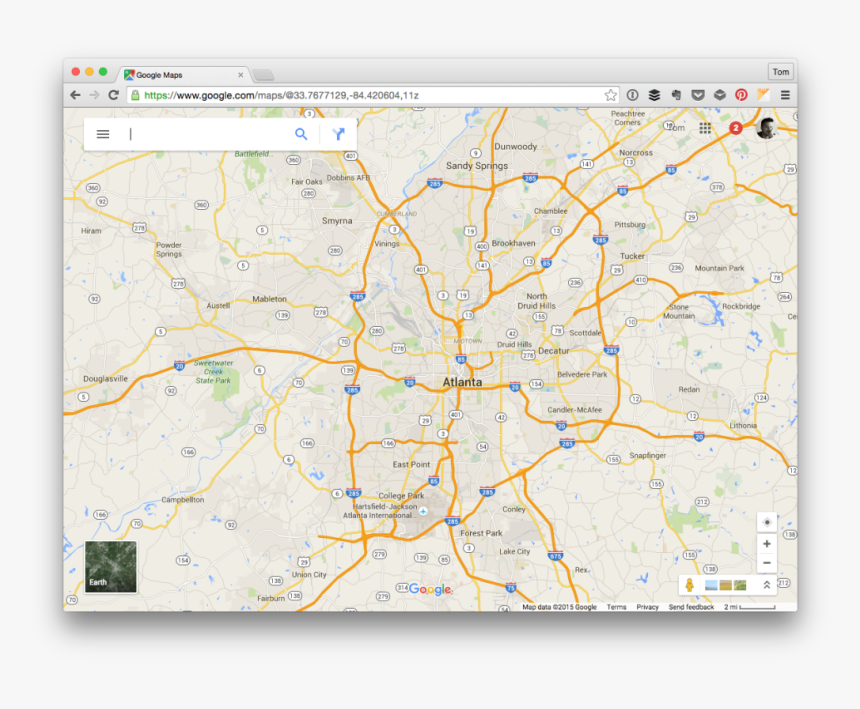Viewport: 860px width, 709px height.
Task: Select the Google Maps browser tab
Action: pyautogui.click(x=184, y=75)
